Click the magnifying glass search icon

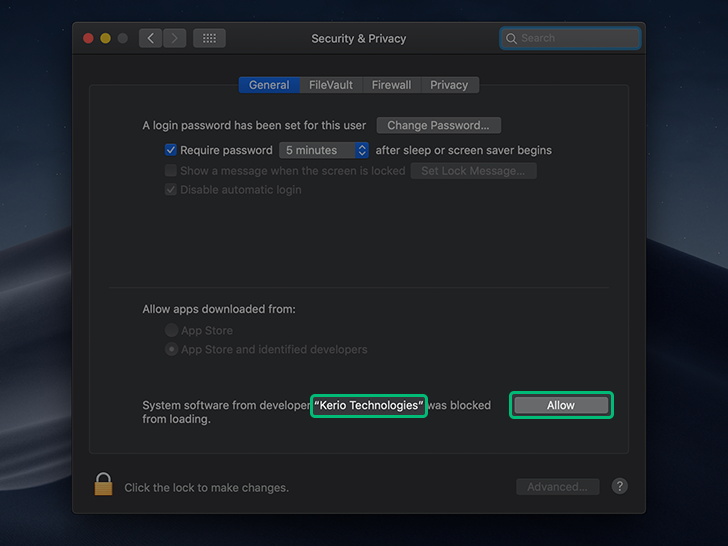[511, 39]
